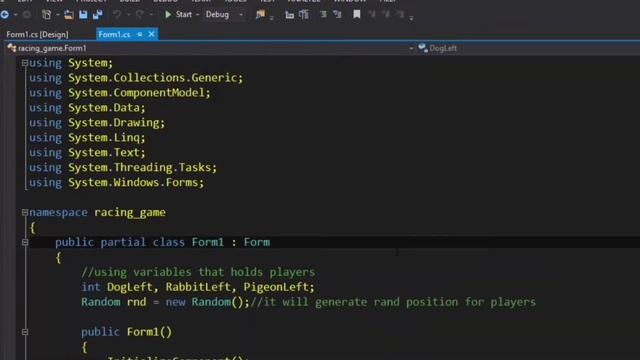Click the Find in Files icon
640x360 pixels.
coord(260,15)
